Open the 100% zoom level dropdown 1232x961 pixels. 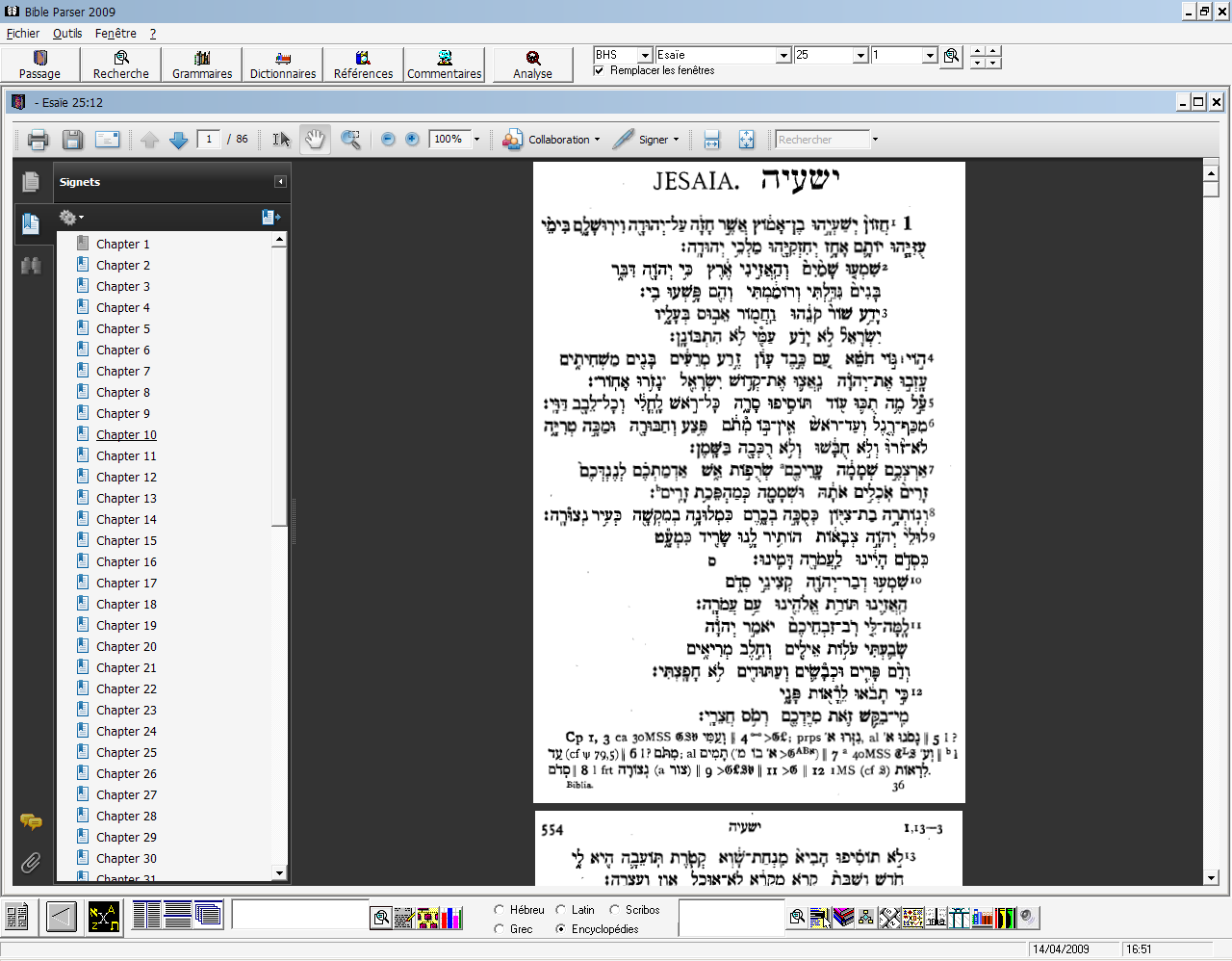[476, 140]
